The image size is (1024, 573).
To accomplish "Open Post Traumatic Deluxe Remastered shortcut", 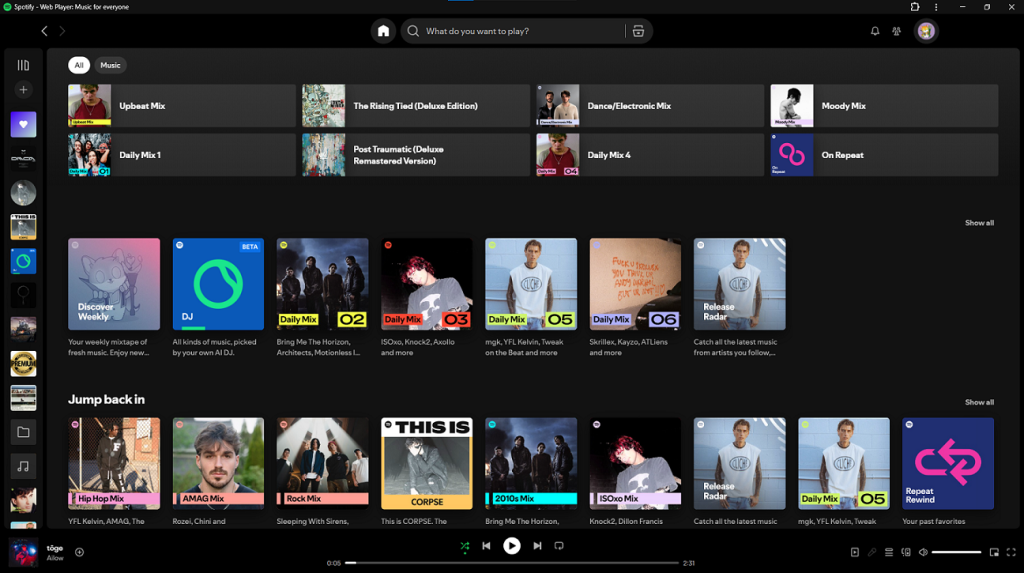I will pyautogui.click(x=416, y=155).
